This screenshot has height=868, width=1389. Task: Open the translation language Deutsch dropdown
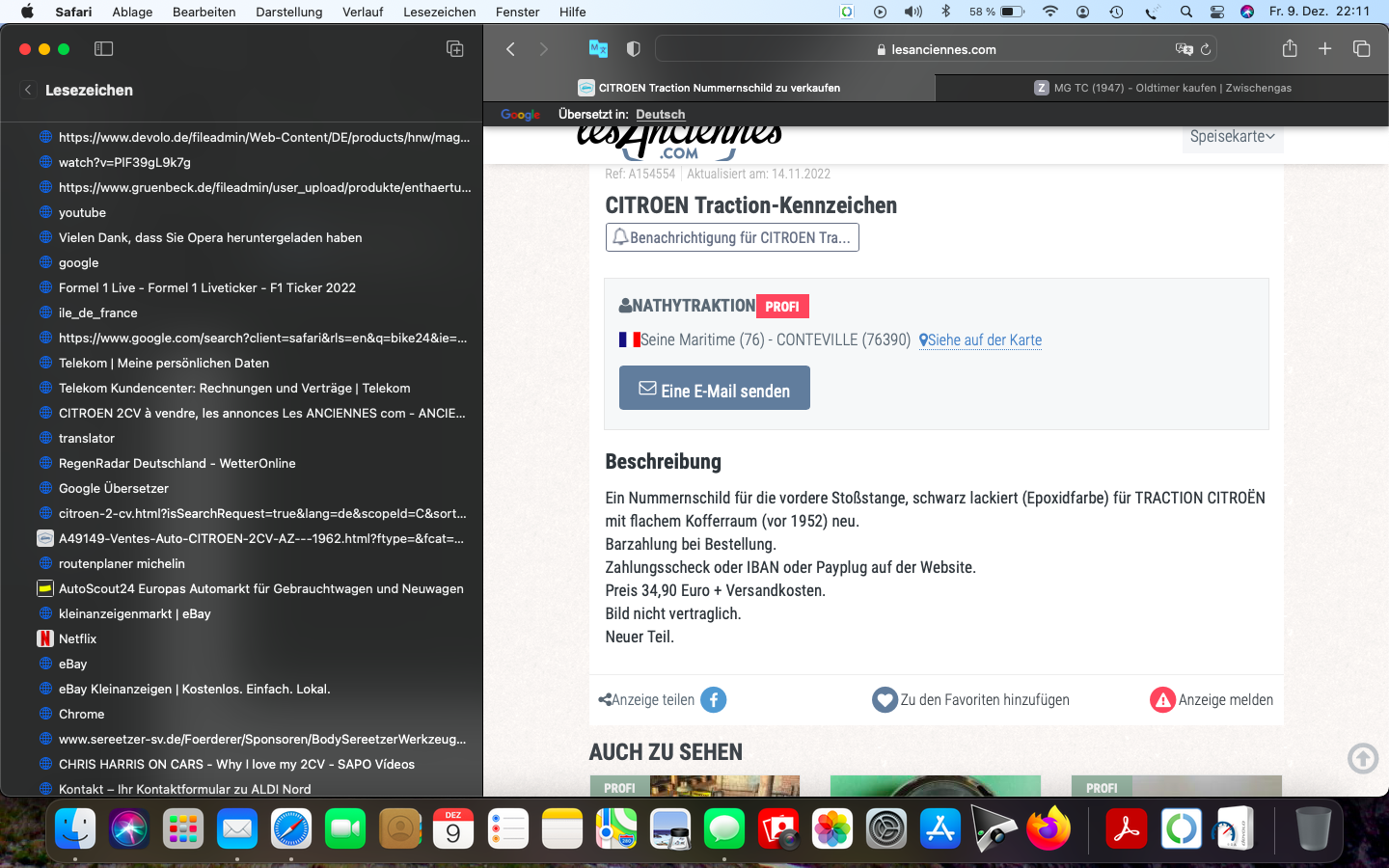(x=660, y=114)
